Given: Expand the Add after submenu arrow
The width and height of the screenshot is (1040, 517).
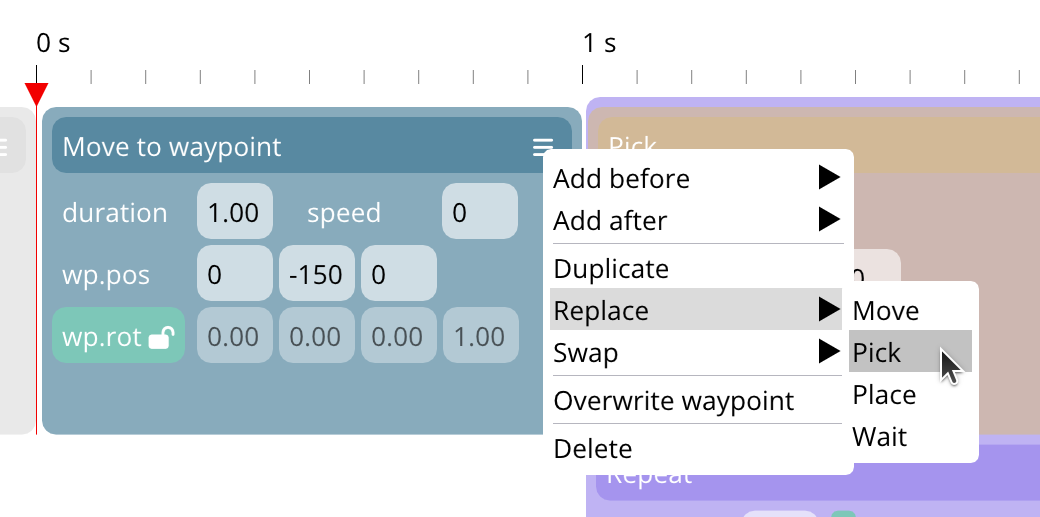Looking at the screenshot, I should tap(828, 220).
